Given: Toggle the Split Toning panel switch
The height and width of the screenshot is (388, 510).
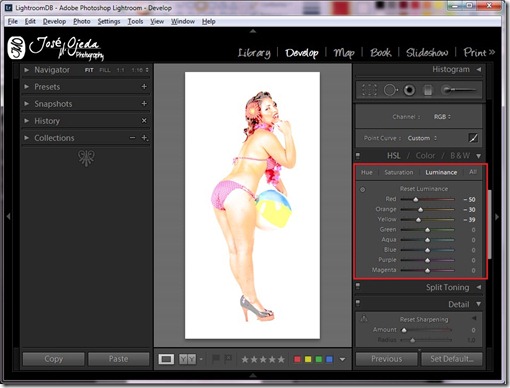Looking at the screenshot, I should 358,286.
